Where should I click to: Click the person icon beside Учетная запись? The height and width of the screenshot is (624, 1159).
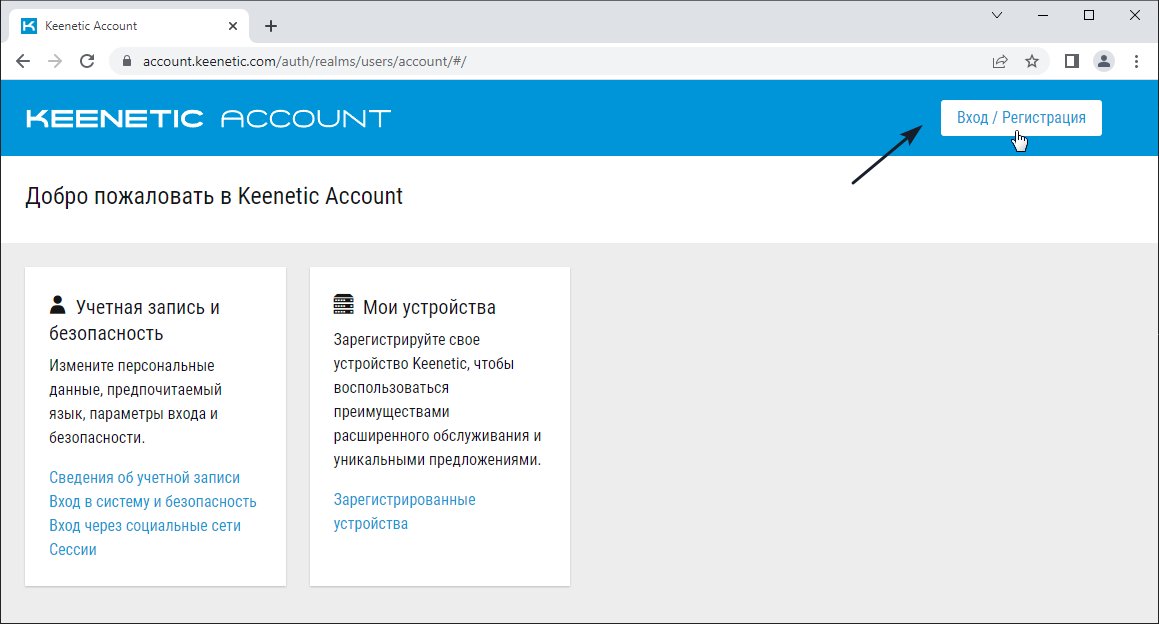coord(58,305)
